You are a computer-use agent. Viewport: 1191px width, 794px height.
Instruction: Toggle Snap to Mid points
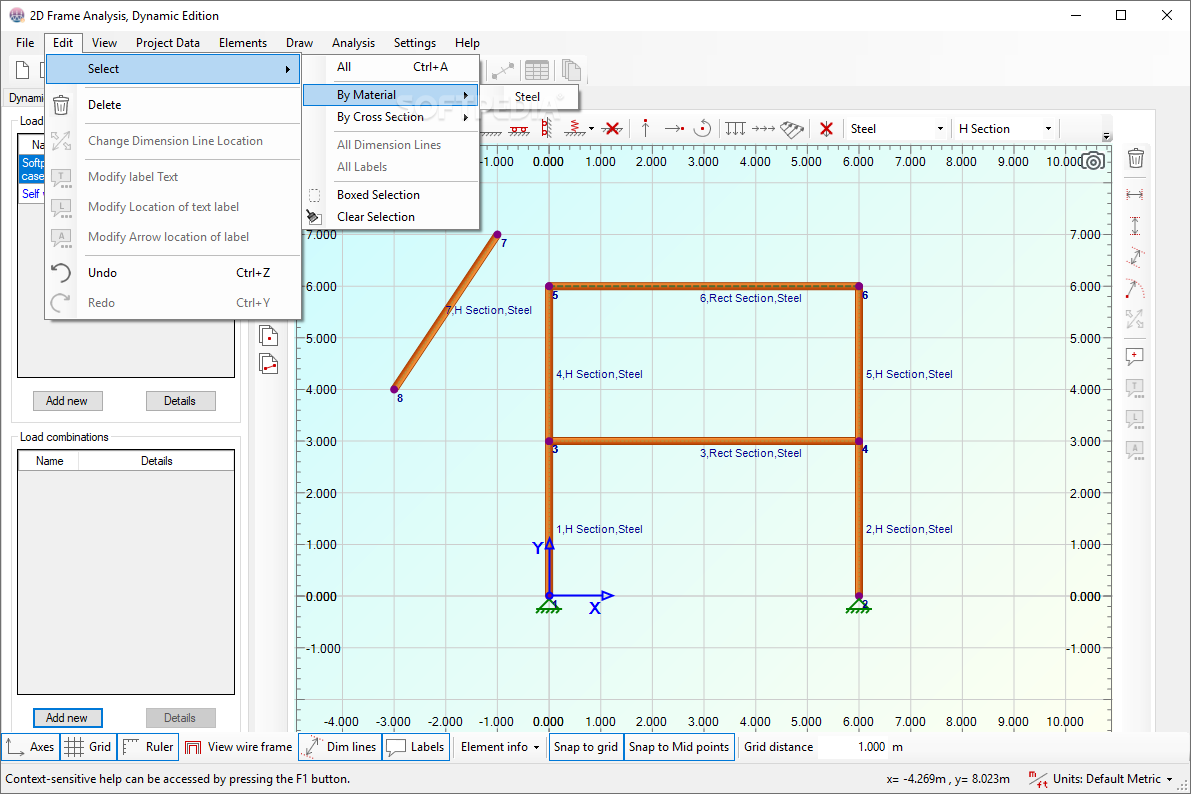[x=679, y=747]
